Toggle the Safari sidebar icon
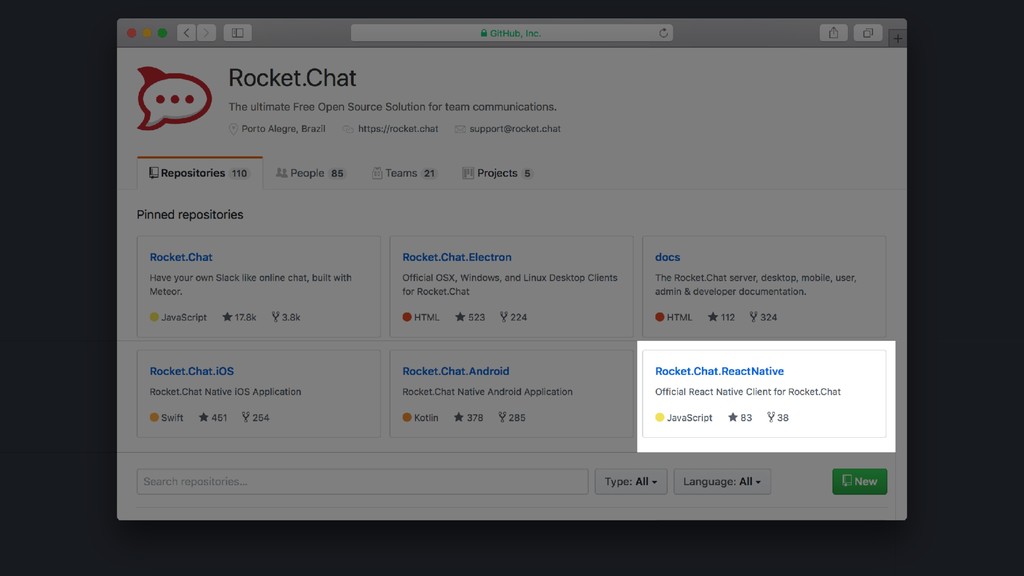This screenshot has width=1024, height=576. (238, 33)
